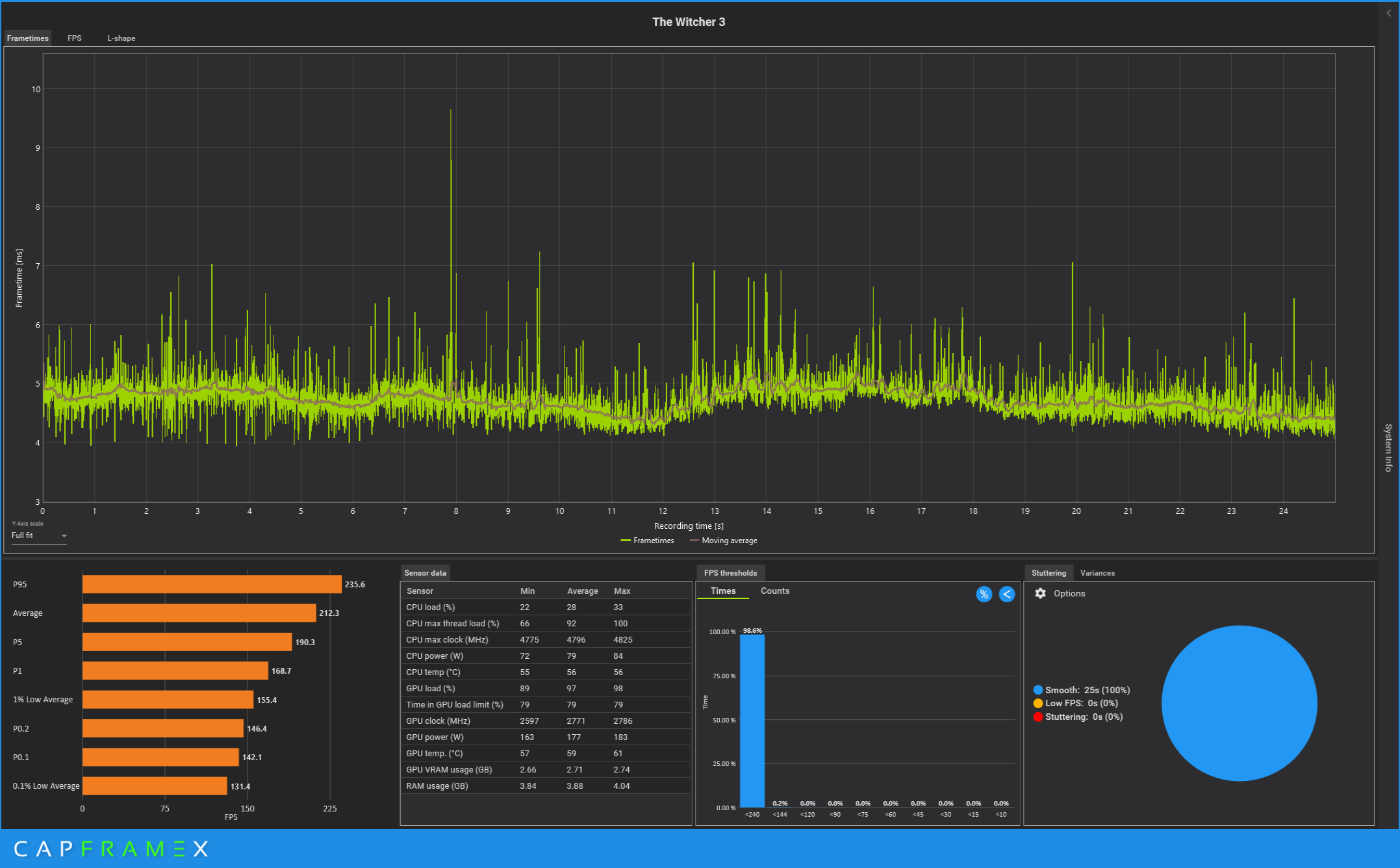
Task: Click the Sensor data tab header
Action: [x=425, y=573]
